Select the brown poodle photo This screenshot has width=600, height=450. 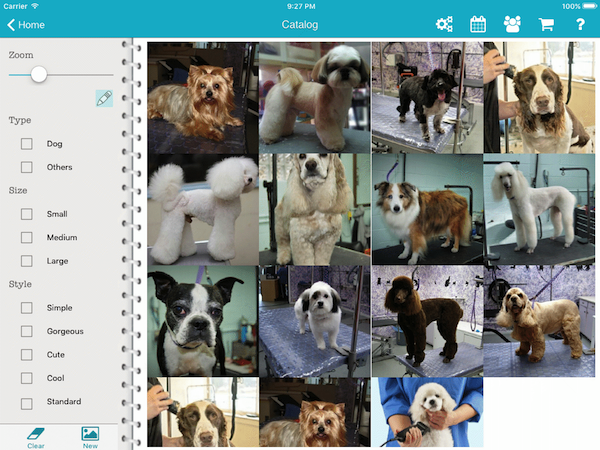(427, 321)
